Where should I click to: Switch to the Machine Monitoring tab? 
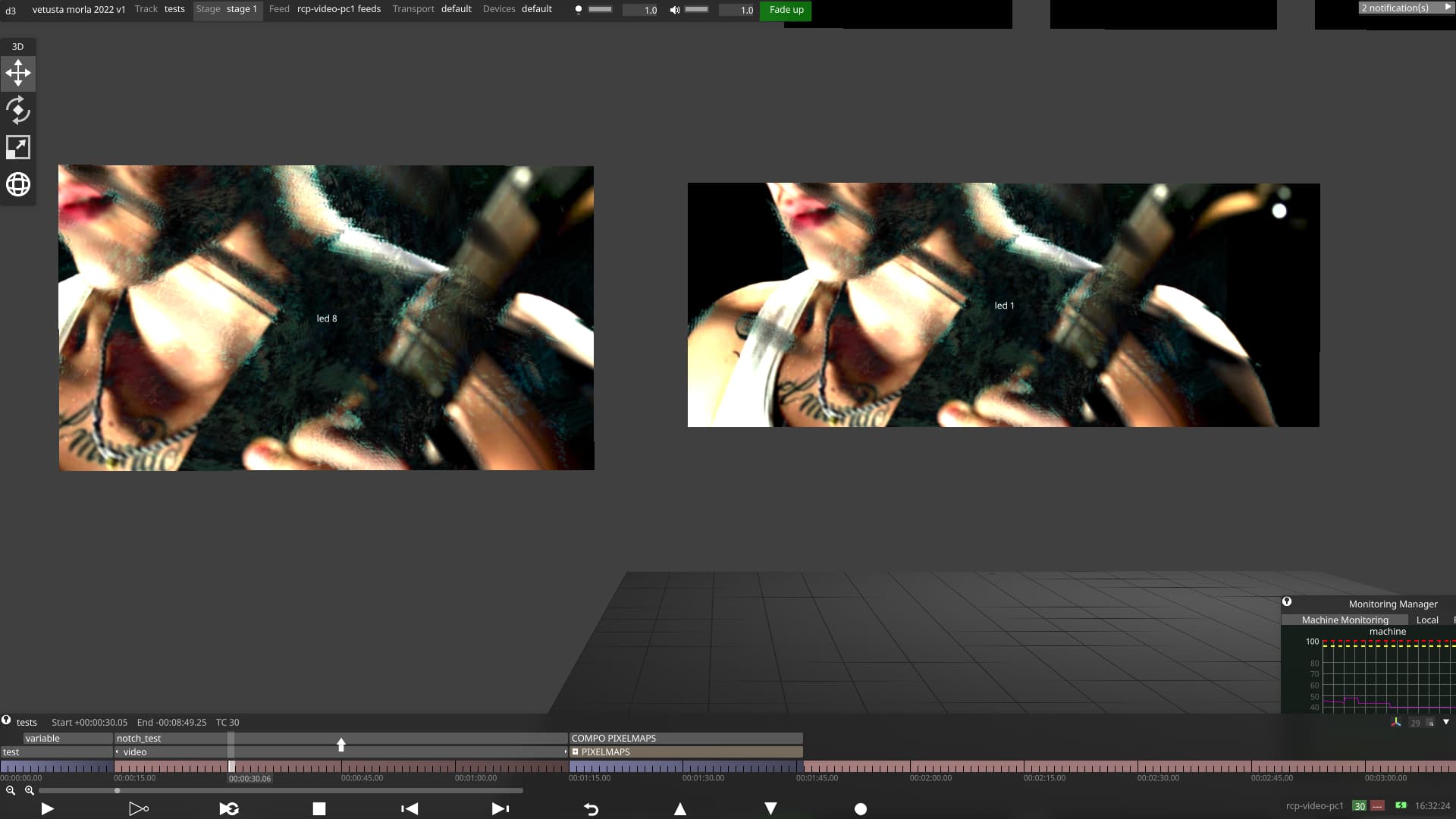(x=1345, y=620)
